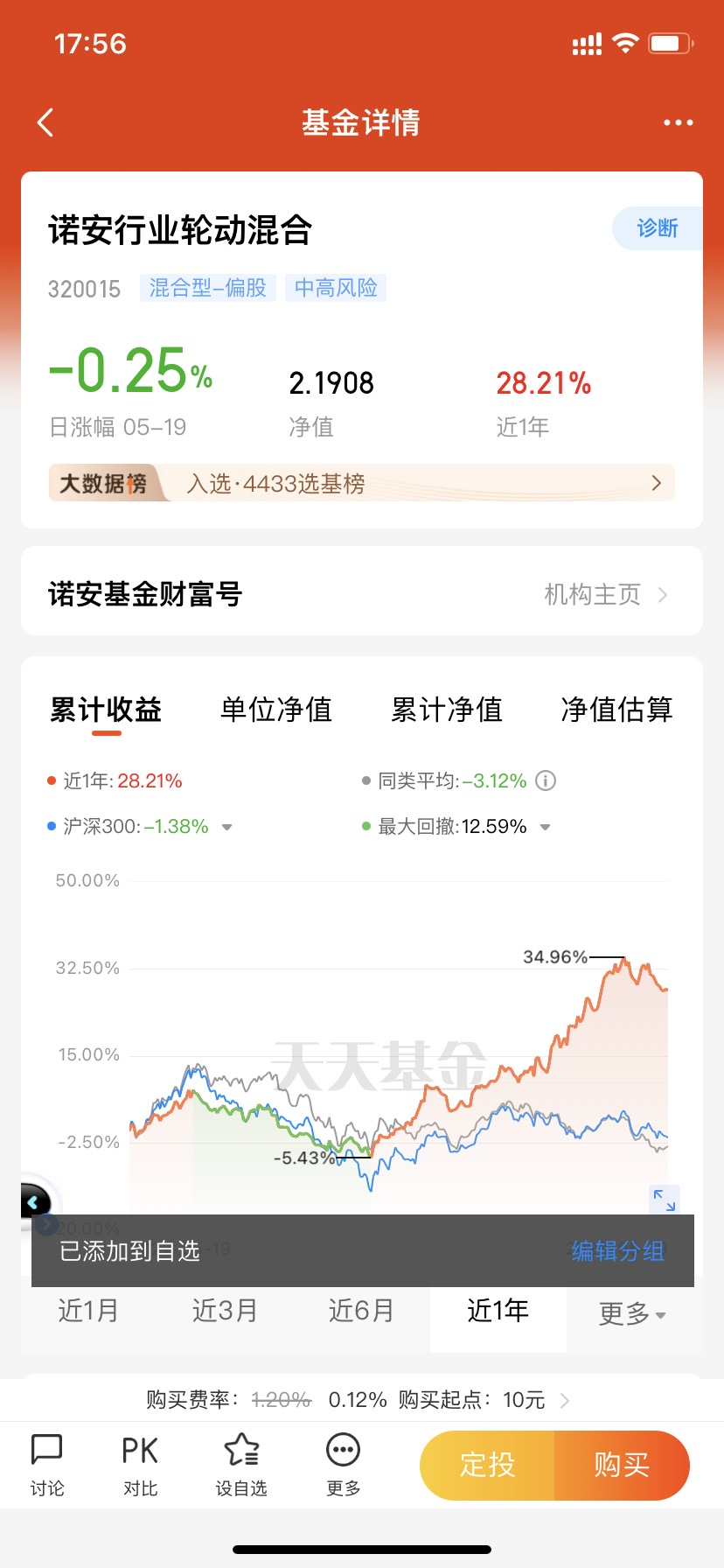Switch to the 净值估算 tab
The height and width of the screenshot is (1568, 724).
616,710
